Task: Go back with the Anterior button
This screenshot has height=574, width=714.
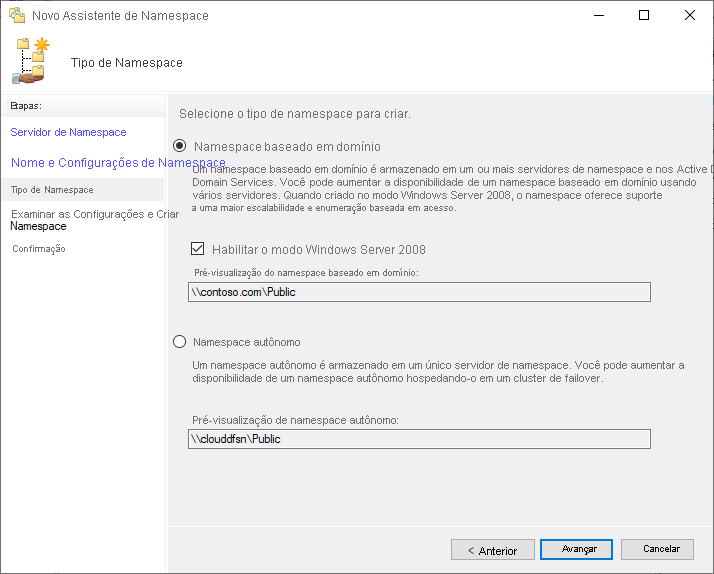Action: coord(493,550)
